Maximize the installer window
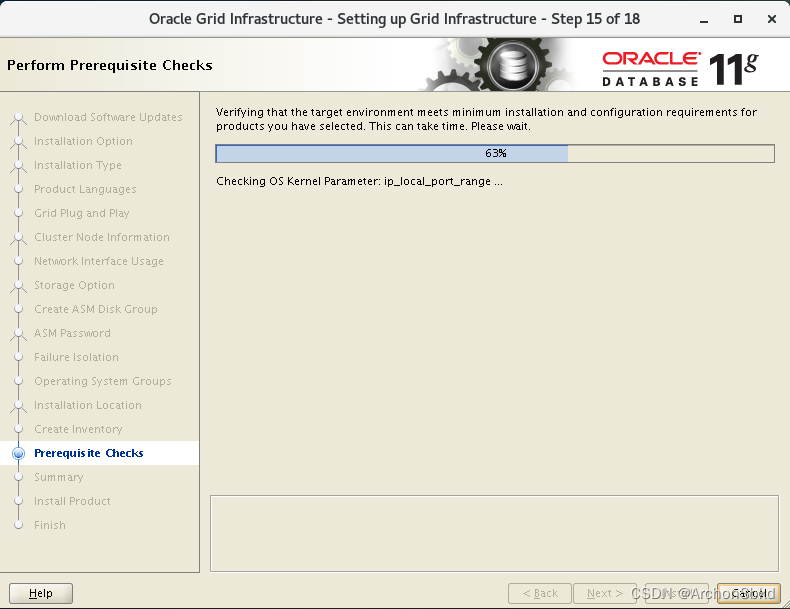Viewport: 790px width, 609px height. tap(738, 19)
